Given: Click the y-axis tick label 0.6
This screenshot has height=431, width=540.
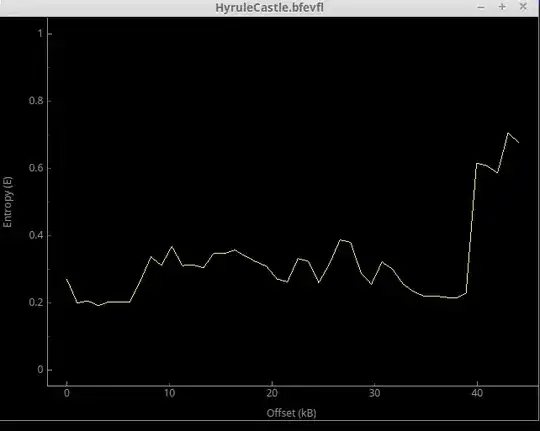Looking at the screenshot, I should point(36,168).
